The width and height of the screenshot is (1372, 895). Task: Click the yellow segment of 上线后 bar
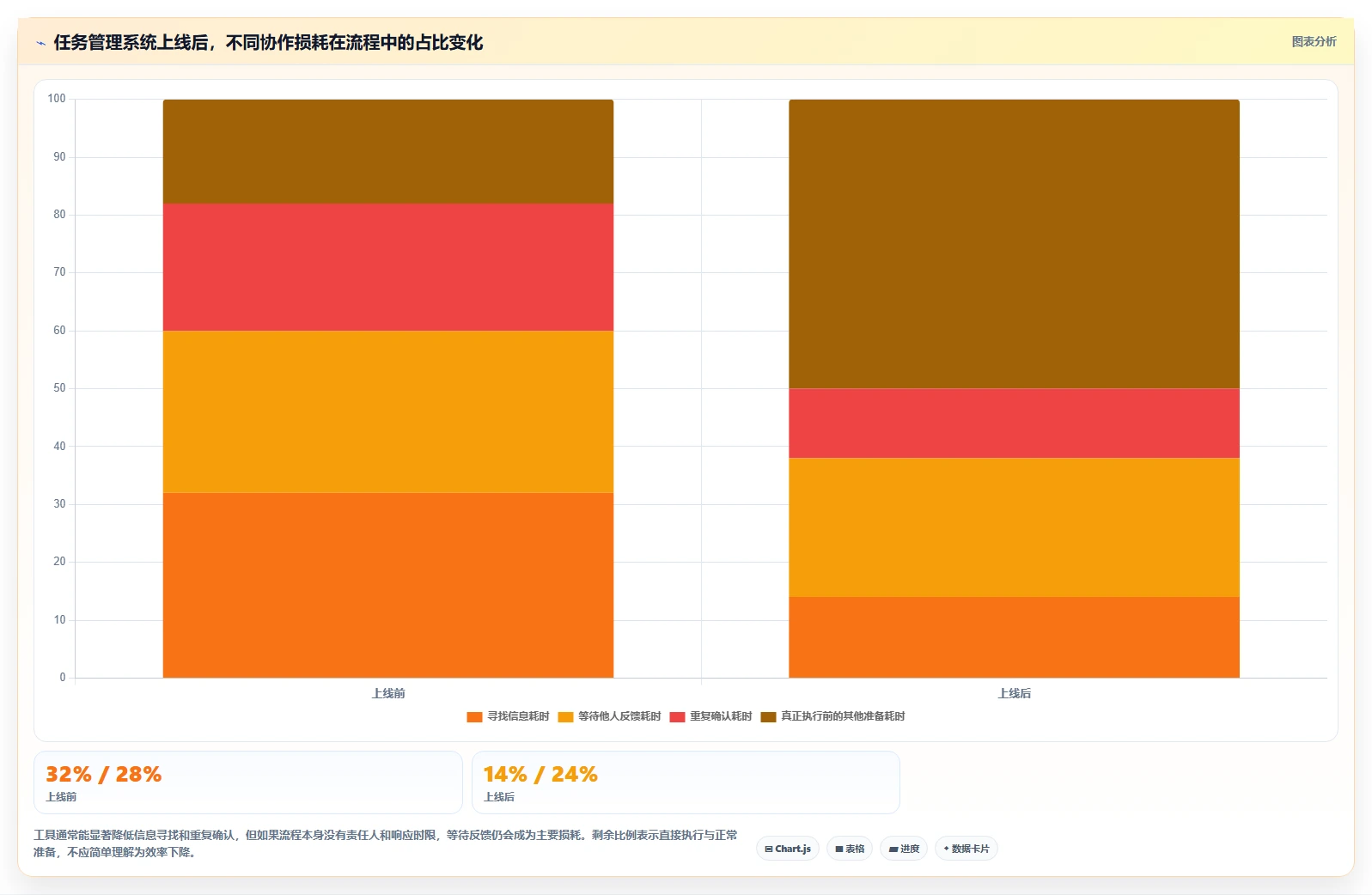pos(1014,527)
